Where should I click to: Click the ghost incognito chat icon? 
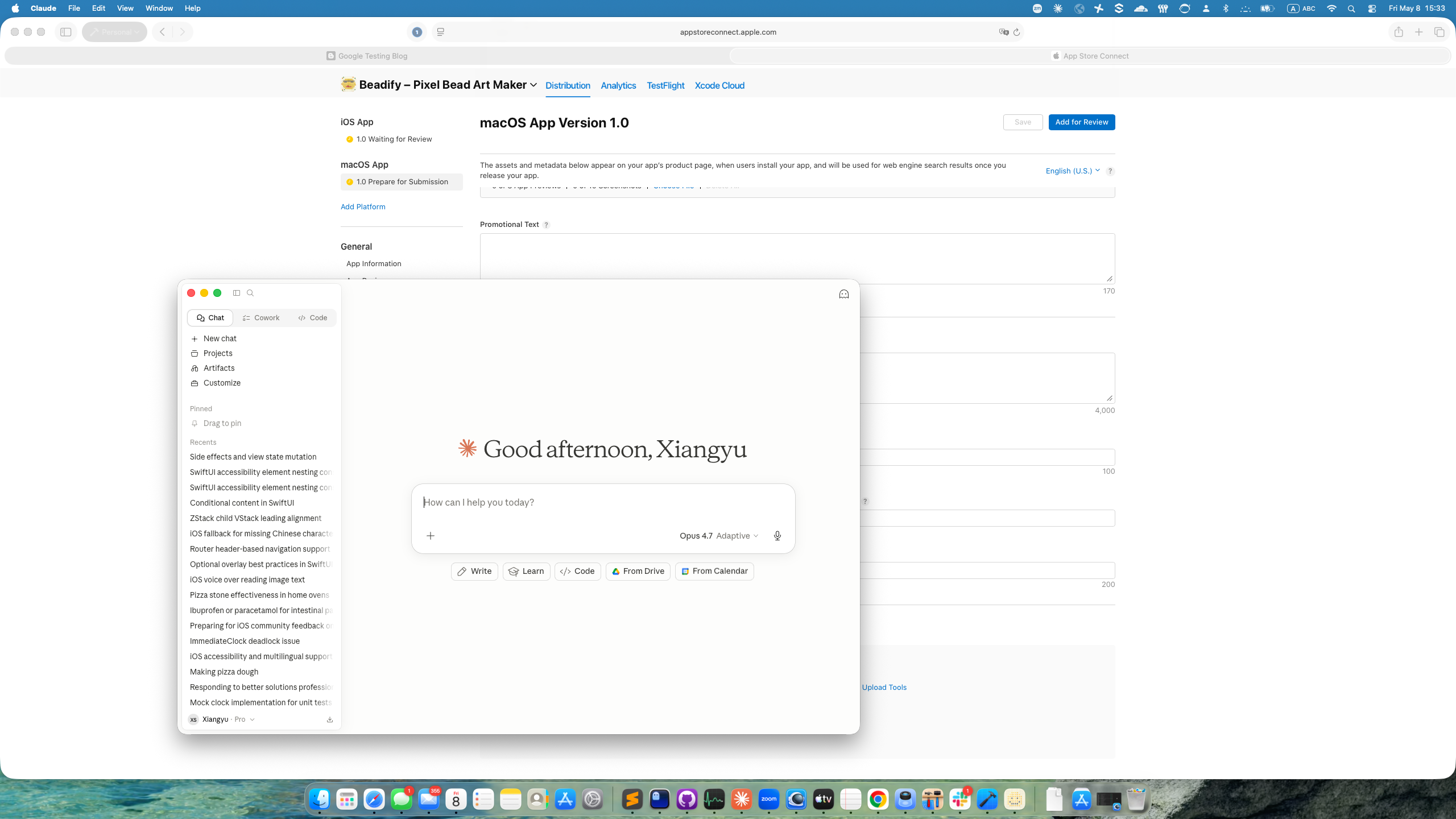pos(844,294)
